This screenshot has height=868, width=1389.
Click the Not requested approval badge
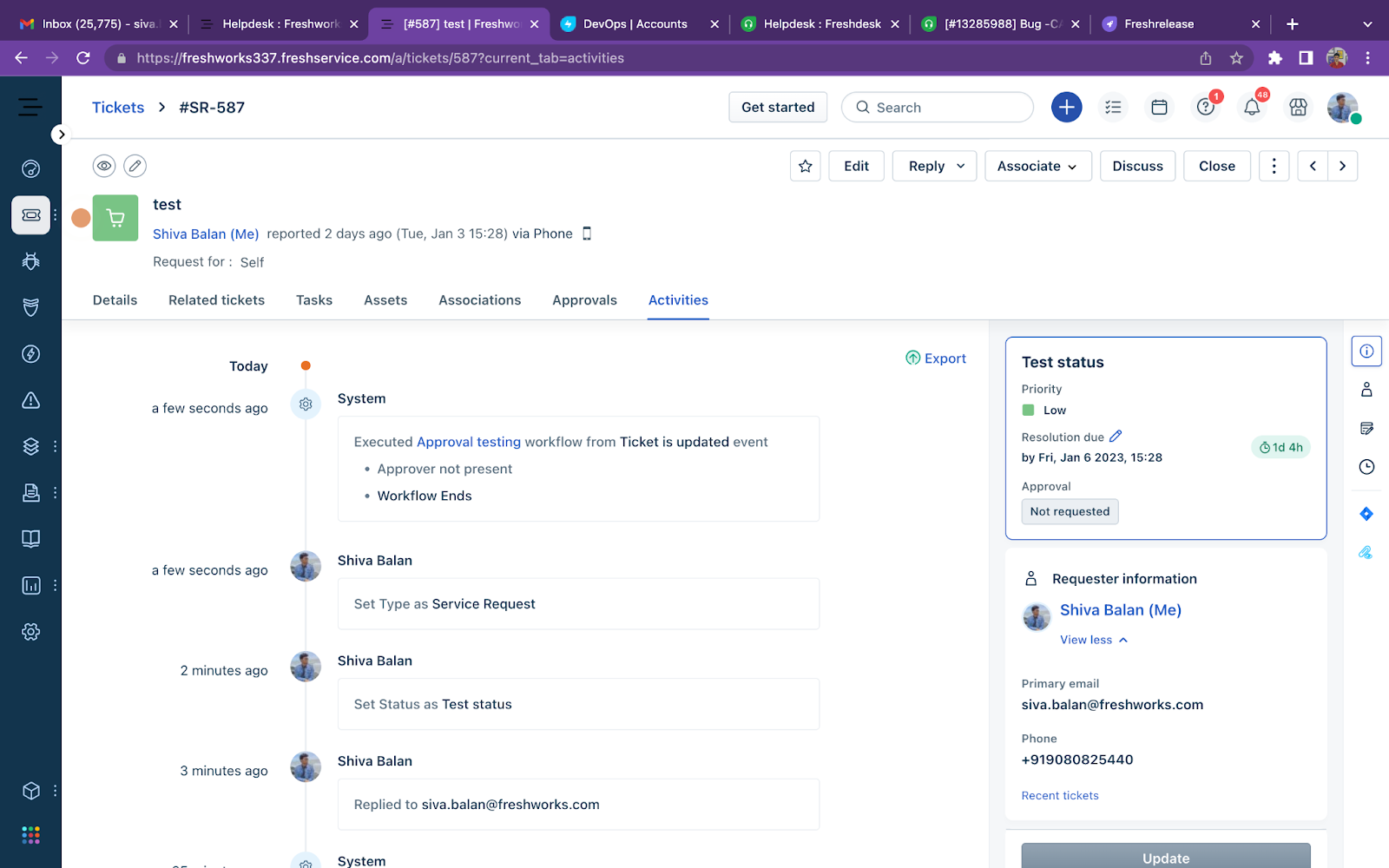(x=1070, y=511)
